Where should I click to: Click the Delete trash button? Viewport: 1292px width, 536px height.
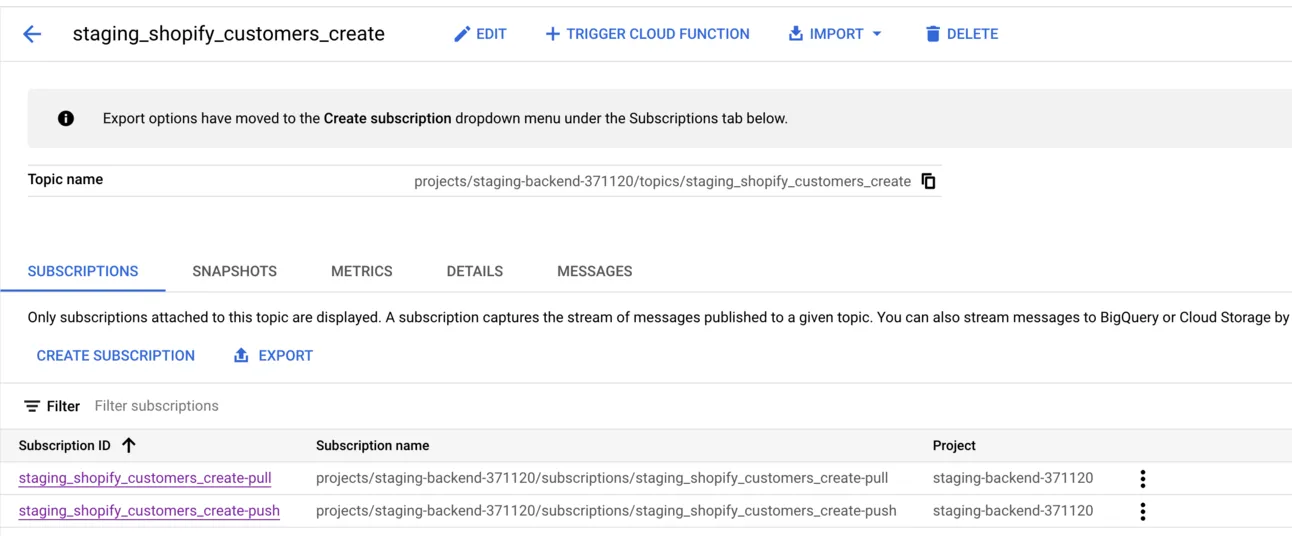pyautogui.click(x=961, y=34)
